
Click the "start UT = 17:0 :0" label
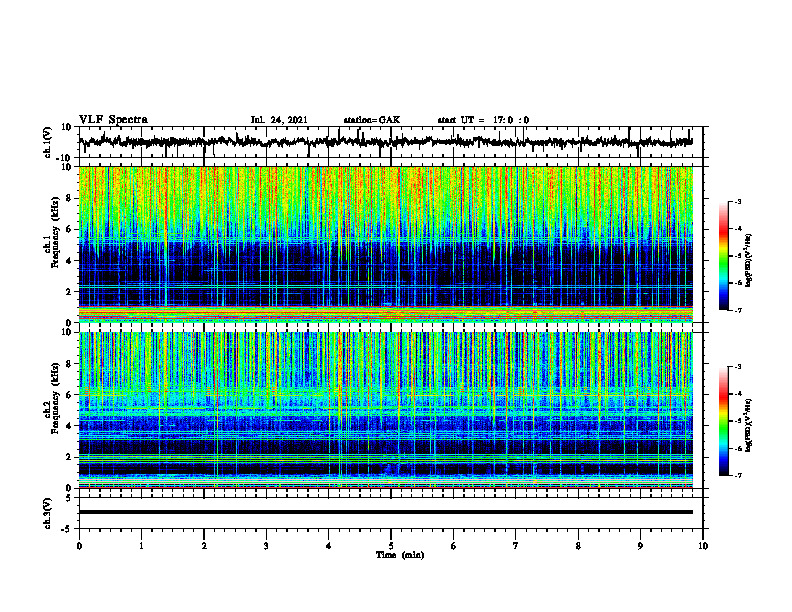click(483, 120)
